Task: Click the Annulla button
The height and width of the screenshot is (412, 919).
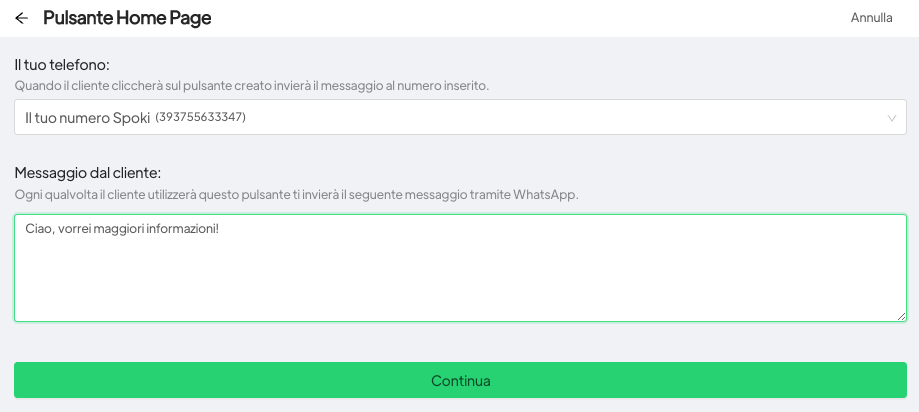Action: 871,18
